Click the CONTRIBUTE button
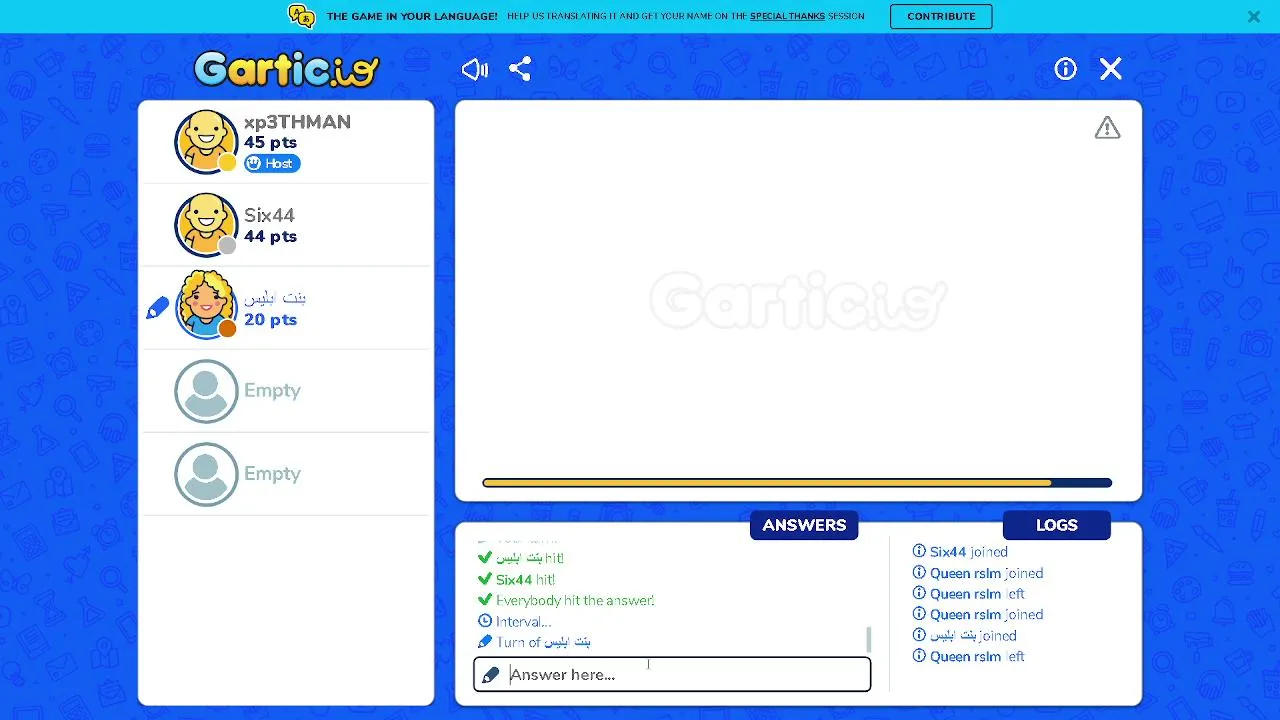The width and height of the screenshot is (1280, 720). pos(941,16)
